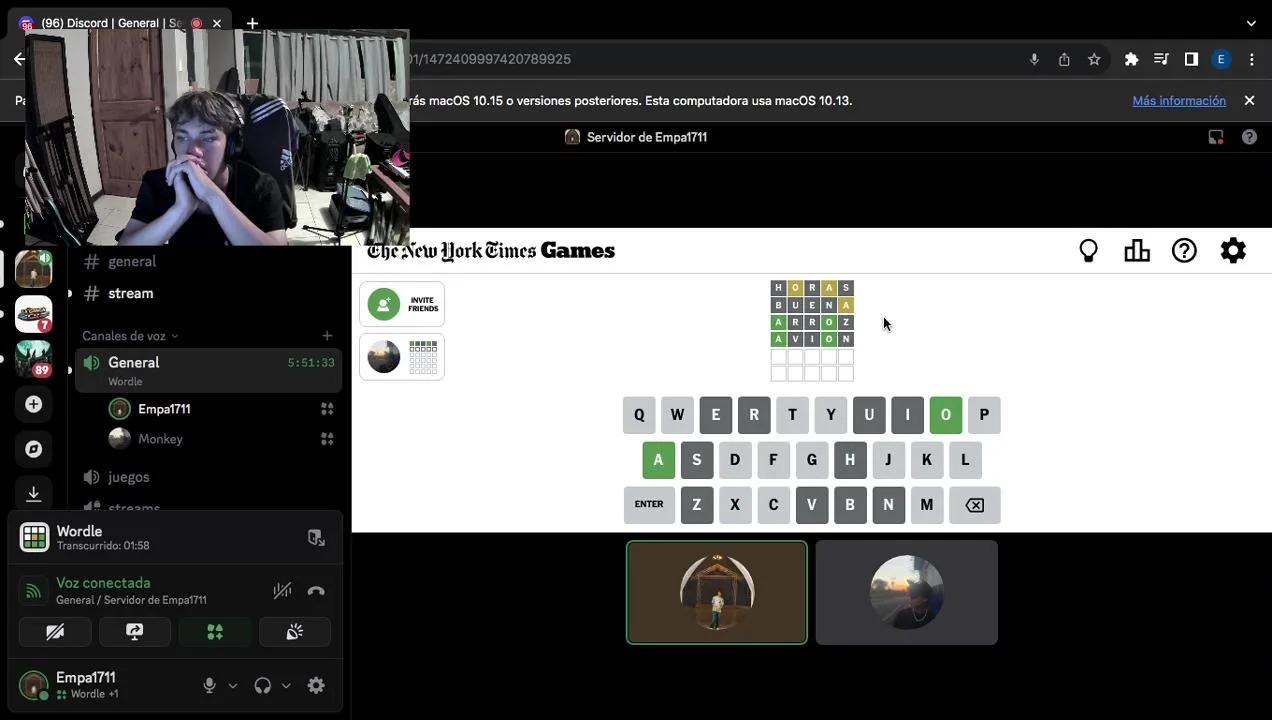Screen dimensions: 1272x720
Task: Select Monkey's voice participant tile with sunset avatar
Action: 907,593
